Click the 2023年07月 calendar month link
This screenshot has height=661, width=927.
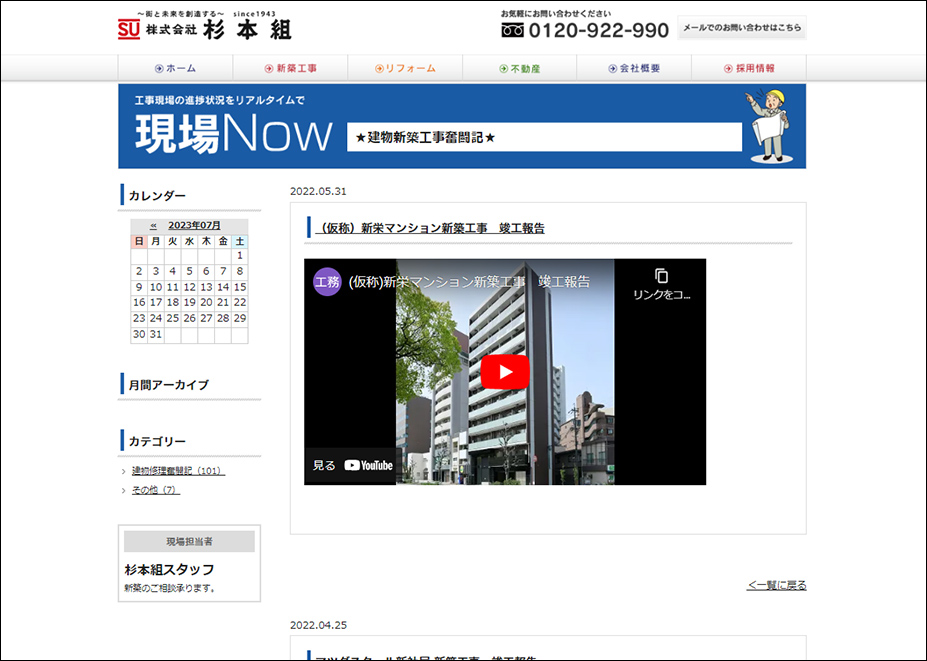[194, 225]
